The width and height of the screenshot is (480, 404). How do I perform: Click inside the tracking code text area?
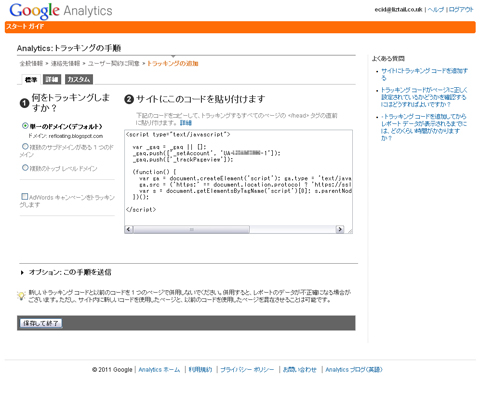(x=238, y=178)
